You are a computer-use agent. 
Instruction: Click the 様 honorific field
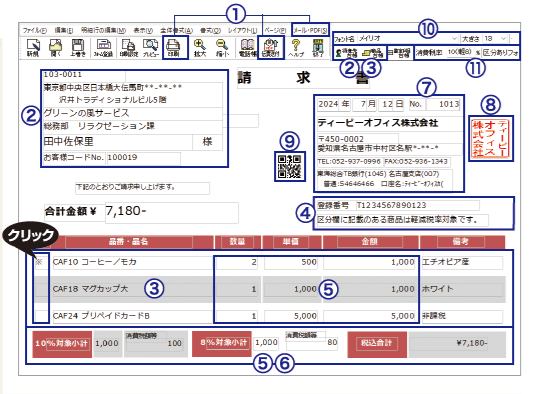(x=208, y=142)
